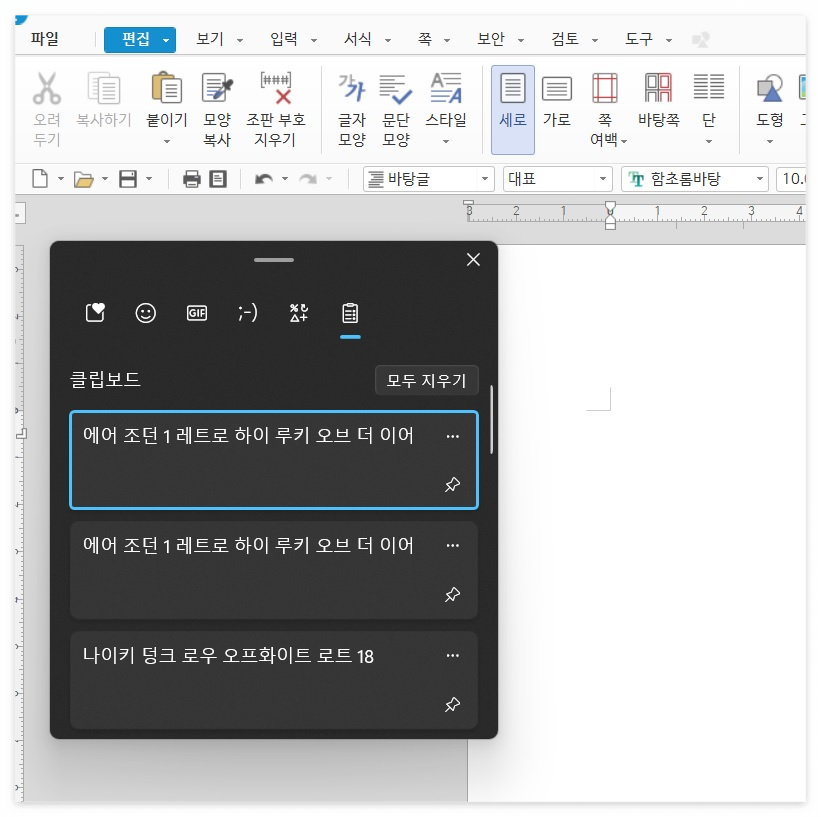
Task: Click the Paste (붙이기) clipboard icon
Action: [x=167, y=87]
